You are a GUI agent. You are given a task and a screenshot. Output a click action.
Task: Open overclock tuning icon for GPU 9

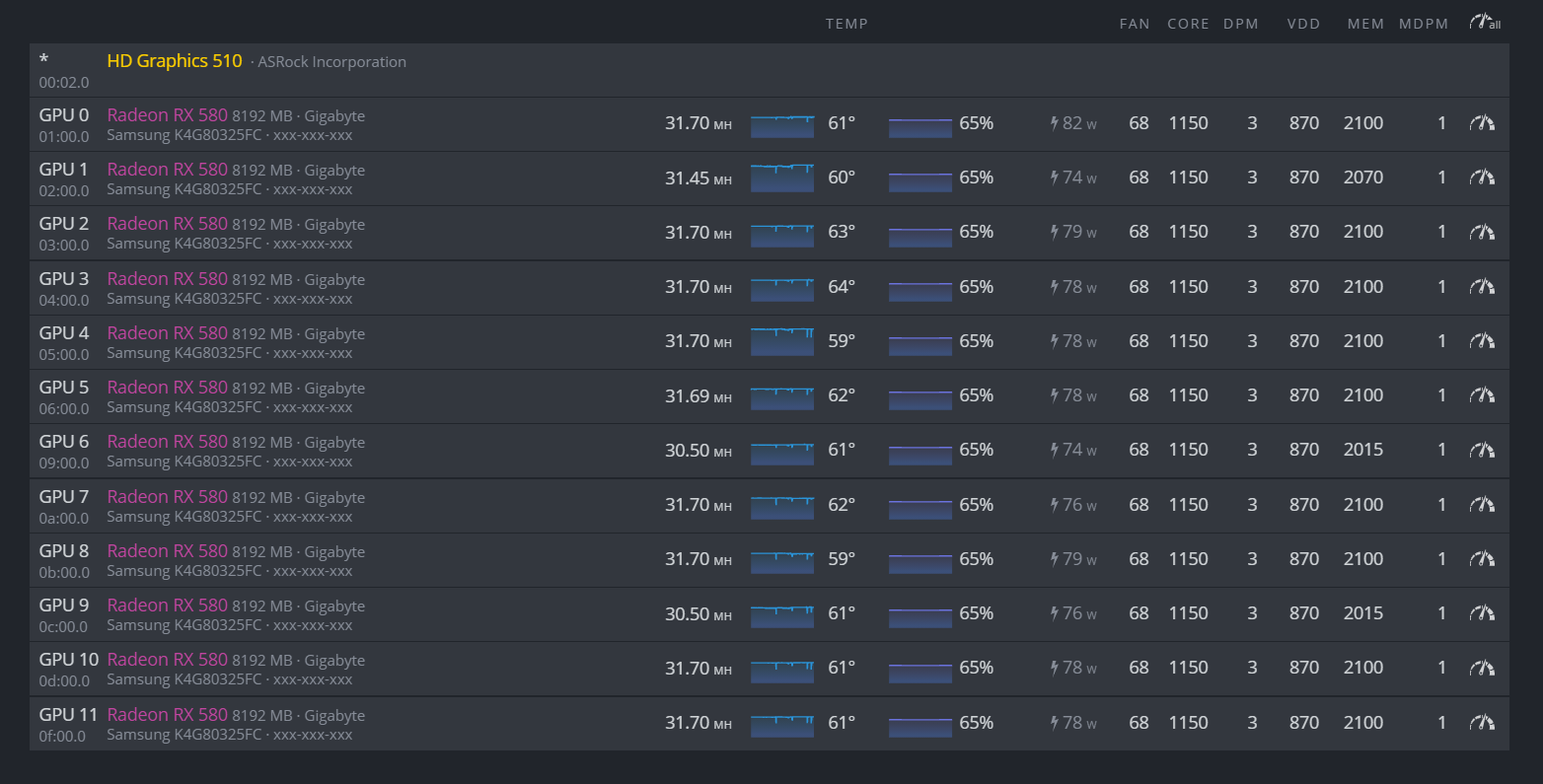coord(1482,613)
